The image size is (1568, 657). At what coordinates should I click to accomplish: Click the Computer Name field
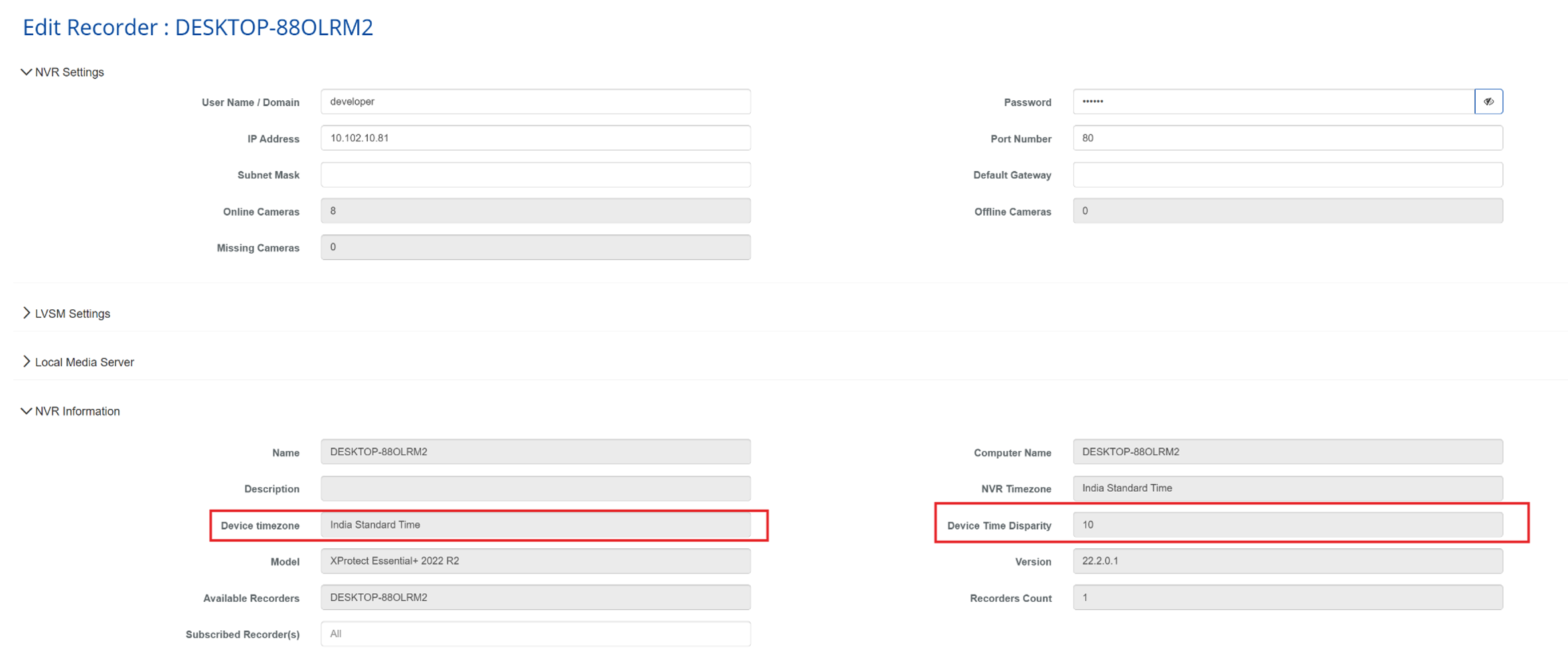[1287, 452]
